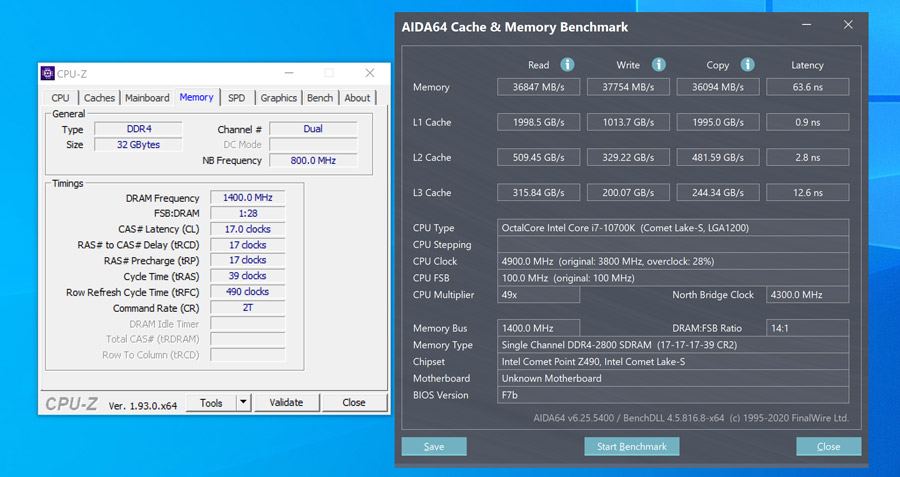
Task: Click Start Benchmark in AIDA64
Action: (x=632, y=447)
